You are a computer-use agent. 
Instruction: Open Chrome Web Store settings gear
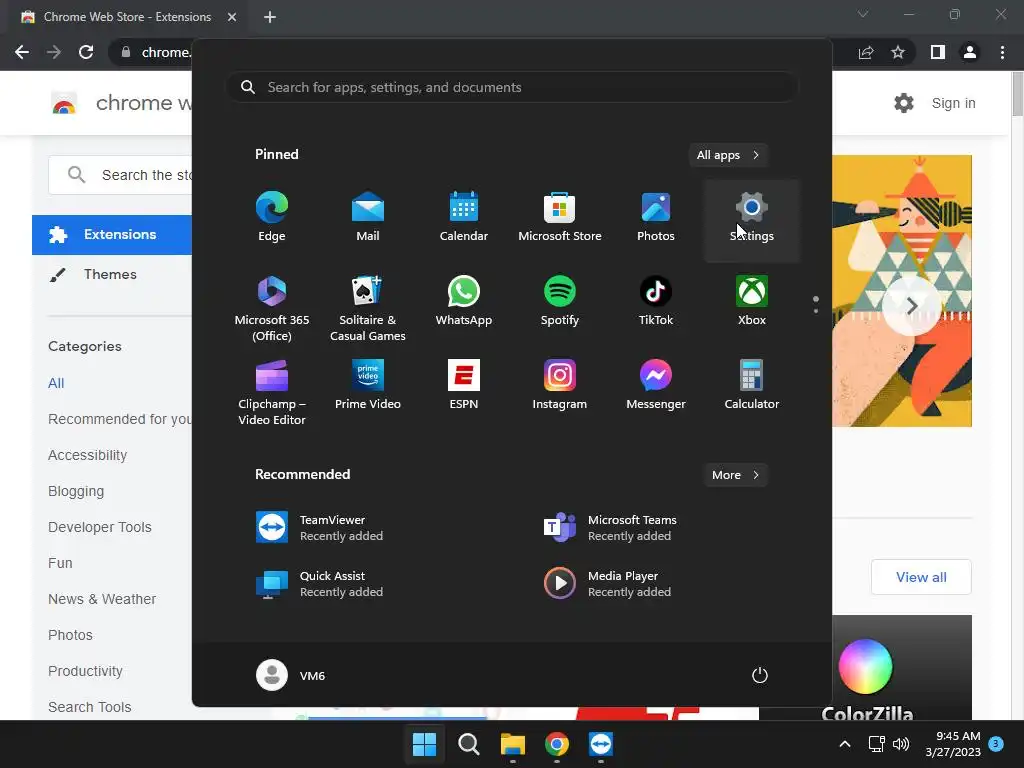(904, 103)
